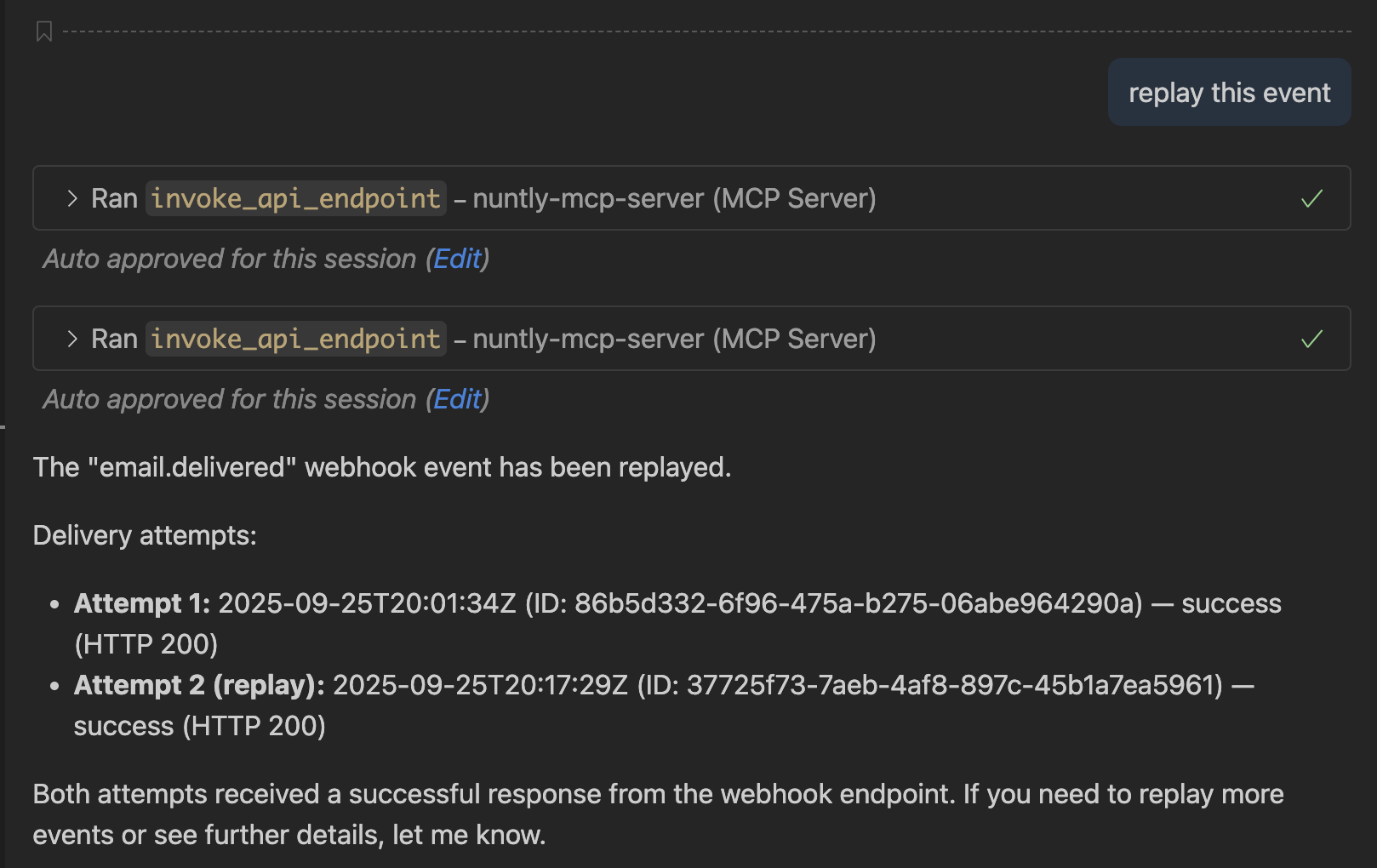1377x868 pixels.
Task: Click the Attempt 2 replay ID 37725f73
Action: (953, 685)
